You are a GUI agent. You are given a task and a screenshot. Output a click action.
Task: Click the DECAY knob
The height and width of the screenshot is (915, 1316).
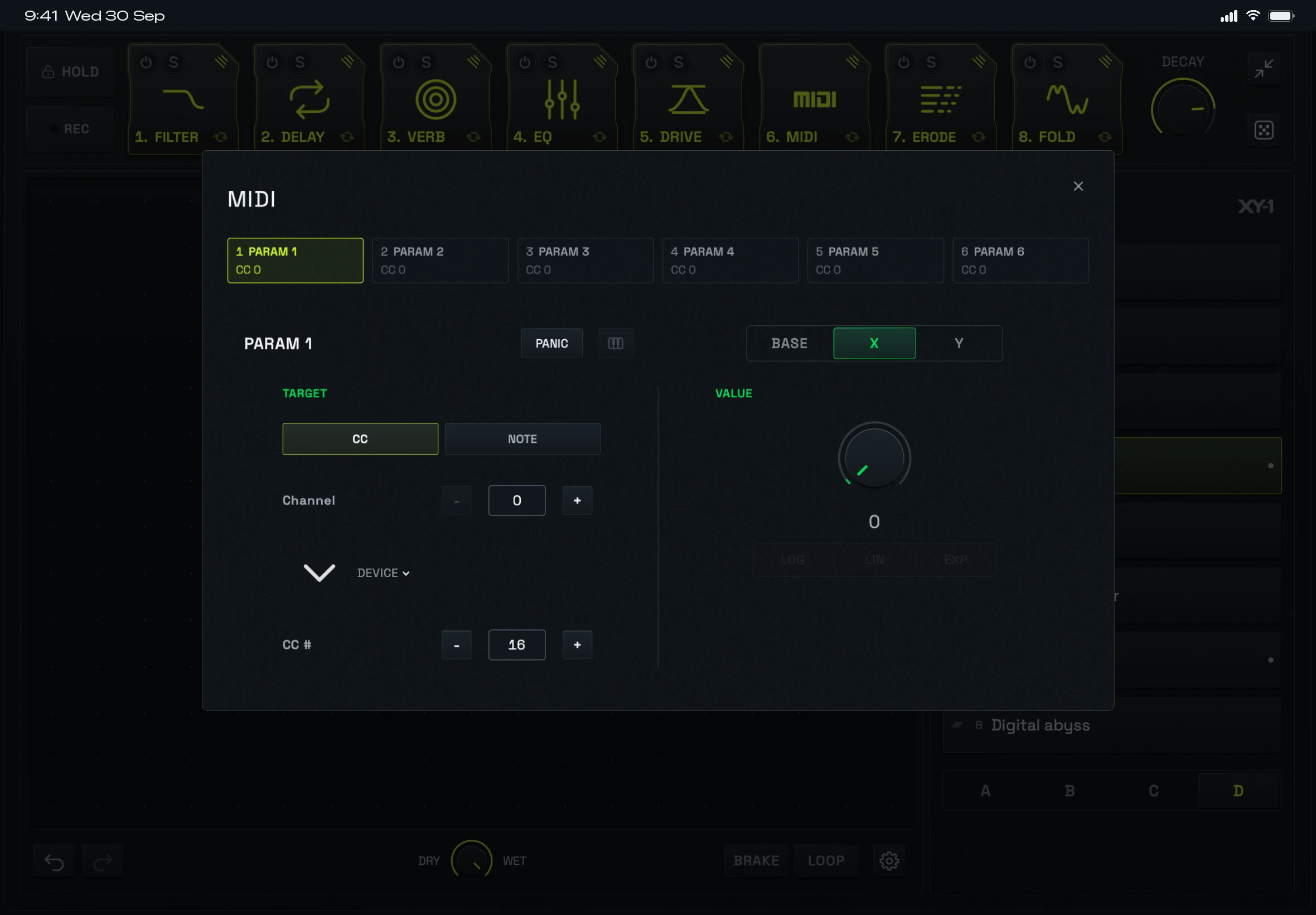pyautogui.click(x=1183, y=109)
